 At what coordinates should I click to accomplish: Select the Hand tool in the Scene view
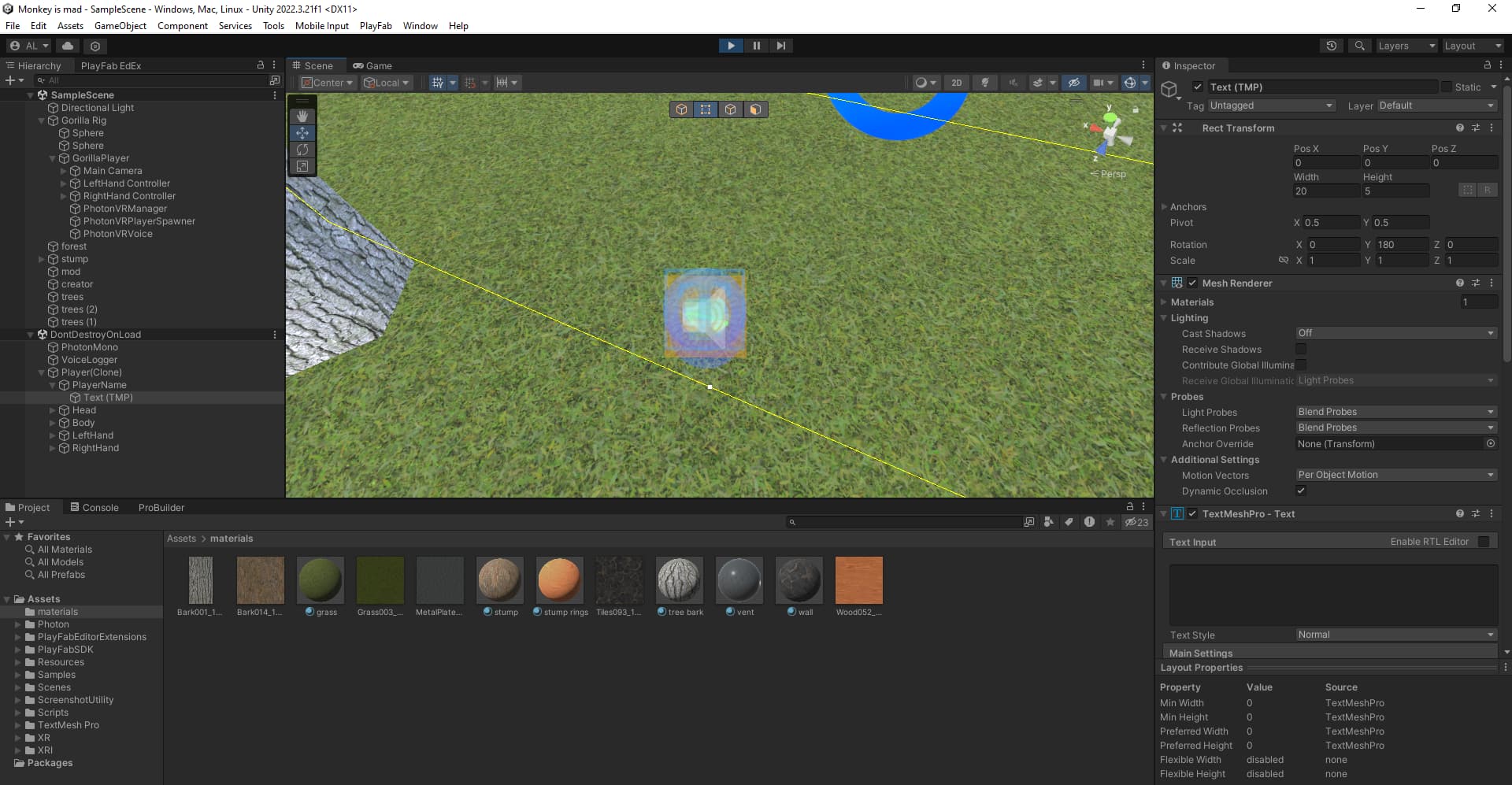point(302,116)
